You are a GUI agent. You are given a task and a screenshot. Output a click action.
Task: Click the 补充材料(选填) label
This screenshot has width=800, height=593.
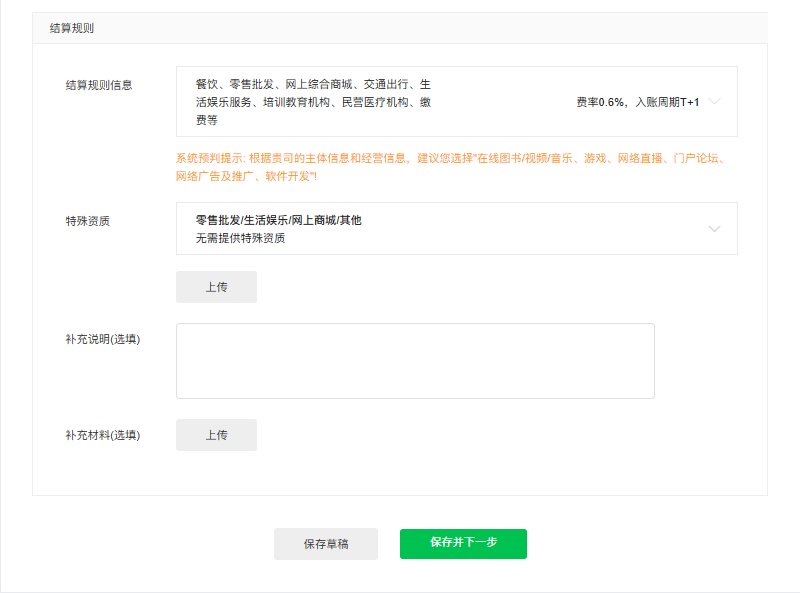tap(102, 435)
